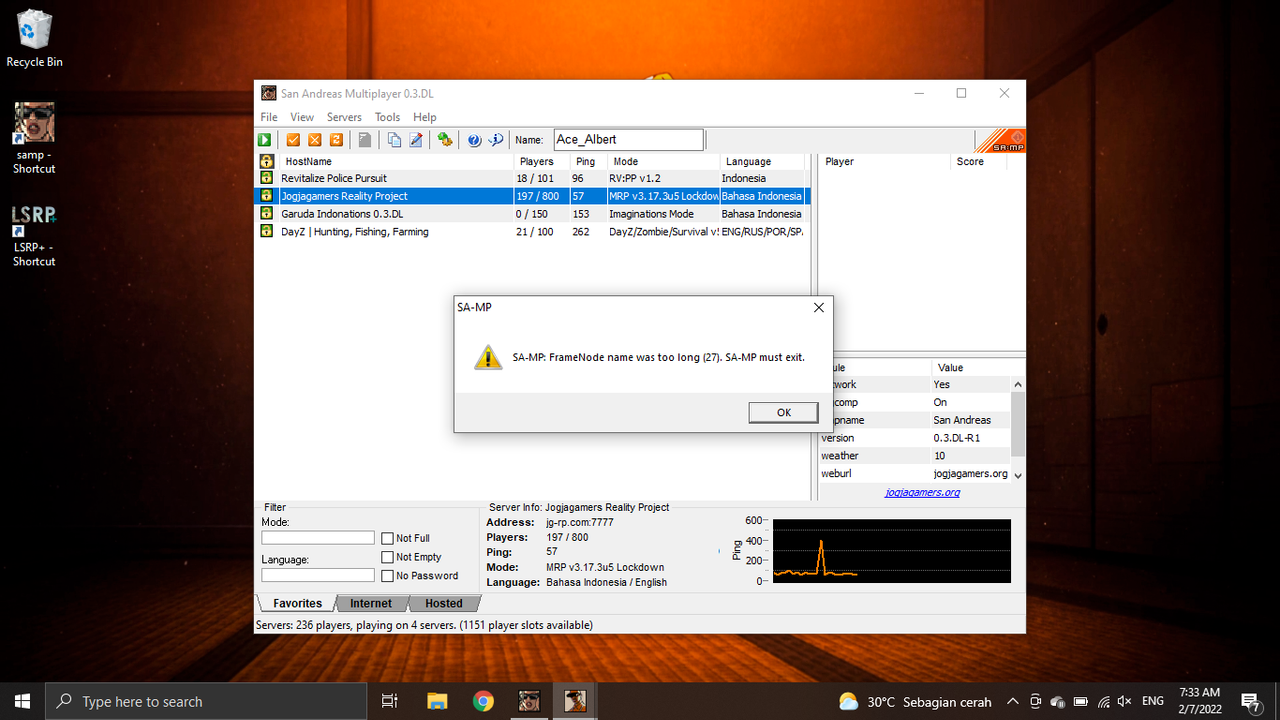Open File Explorer from the taskbar
Image resolution: width=1280 pixels, height=720 pixels.
click(x=436, y=701)
